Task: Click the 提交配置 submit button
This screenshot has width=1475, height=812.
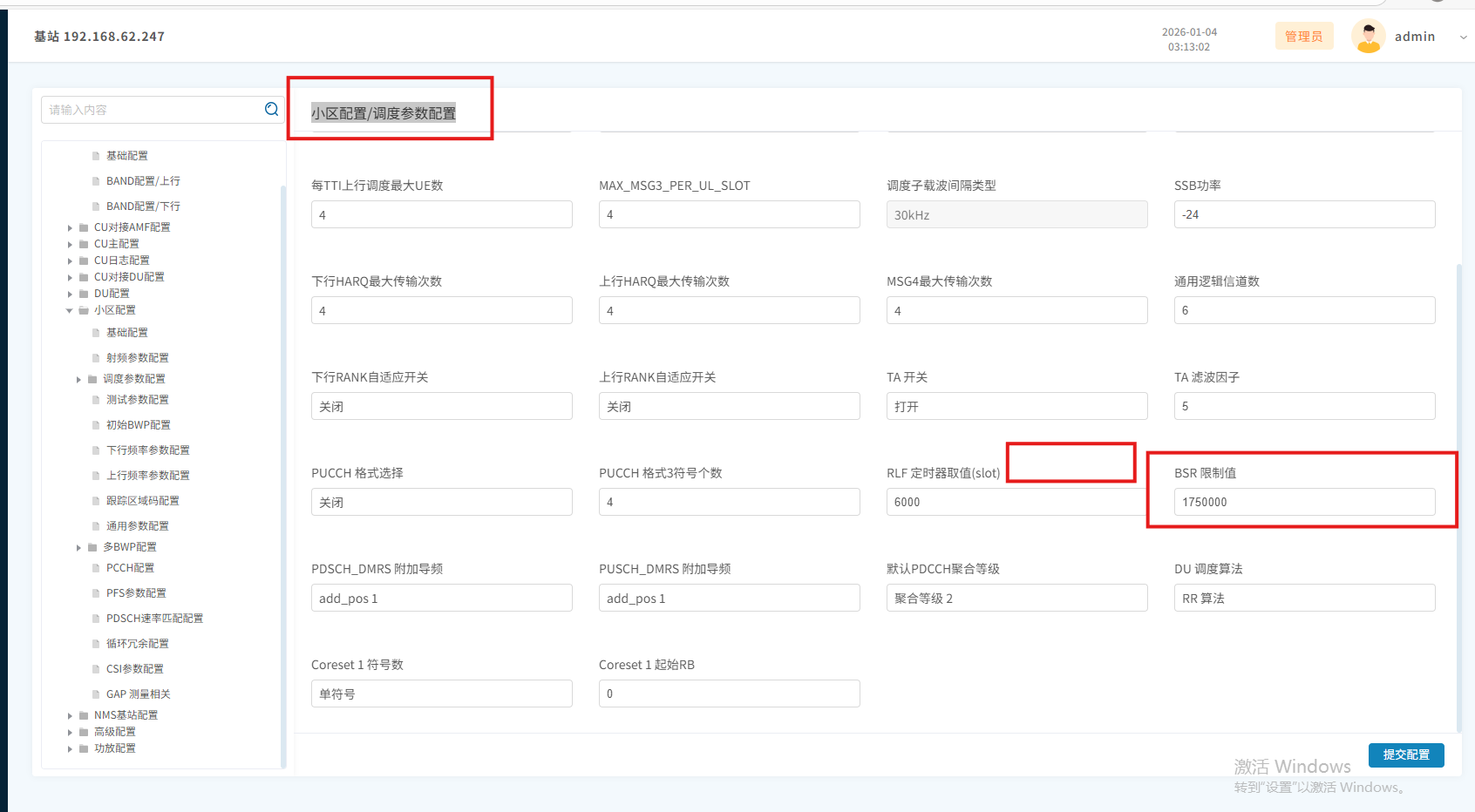Action: (x=1405, y=754)
